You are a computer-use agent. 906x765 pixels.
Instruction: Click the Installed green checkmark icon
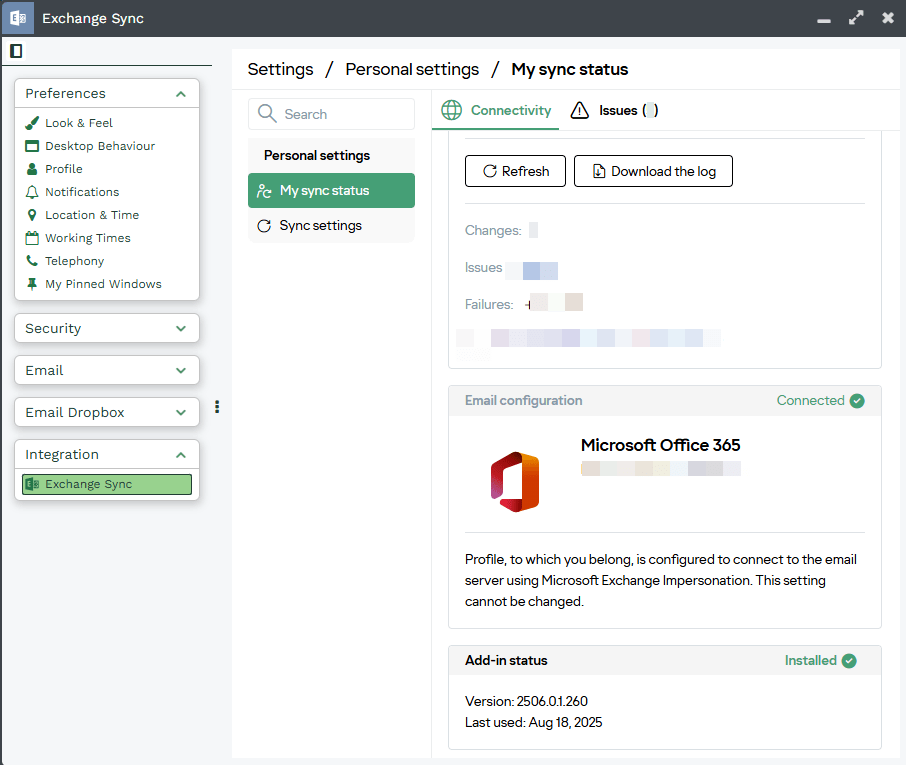(849, 660)
